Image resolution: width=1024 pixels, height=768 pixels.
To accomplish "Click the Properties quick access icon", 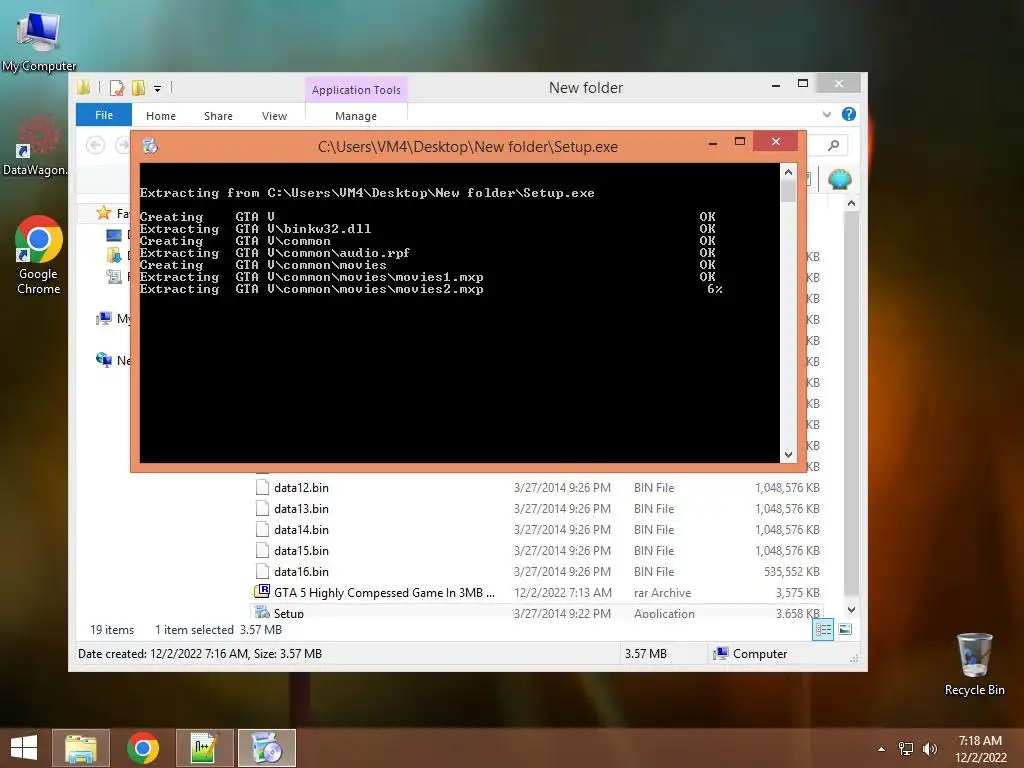I will pos(117,88).
